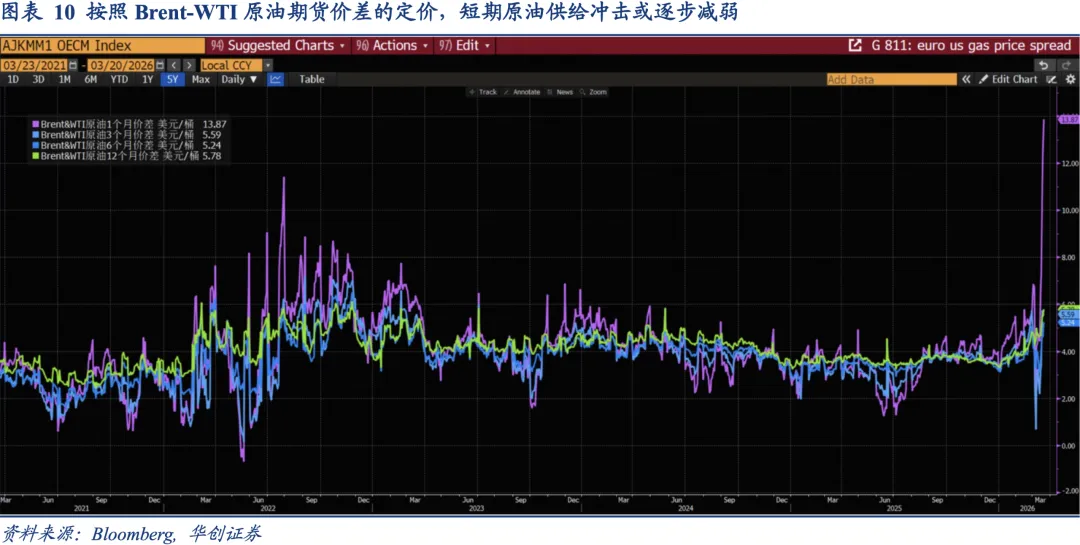Switch to Table view
The image size is (1080, 545).
coord(311,79)
